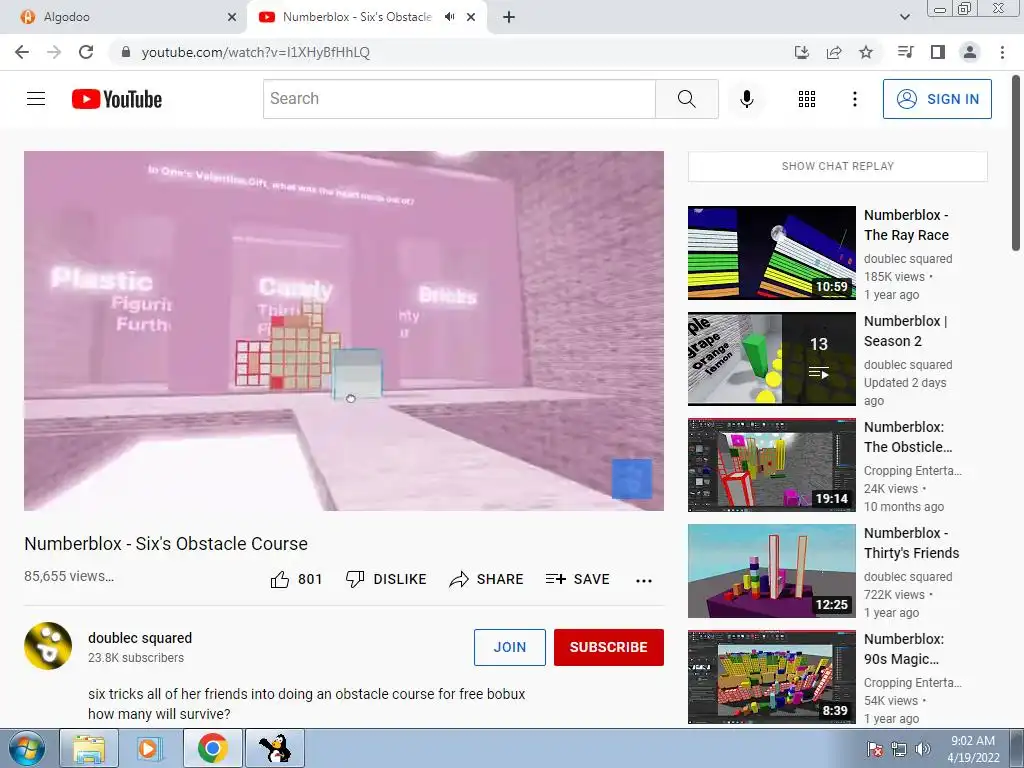Click the 'Numberblox - The Ray Race' title
The image size is (1024, 768).
pyautogui.click(x=906, y=225)
